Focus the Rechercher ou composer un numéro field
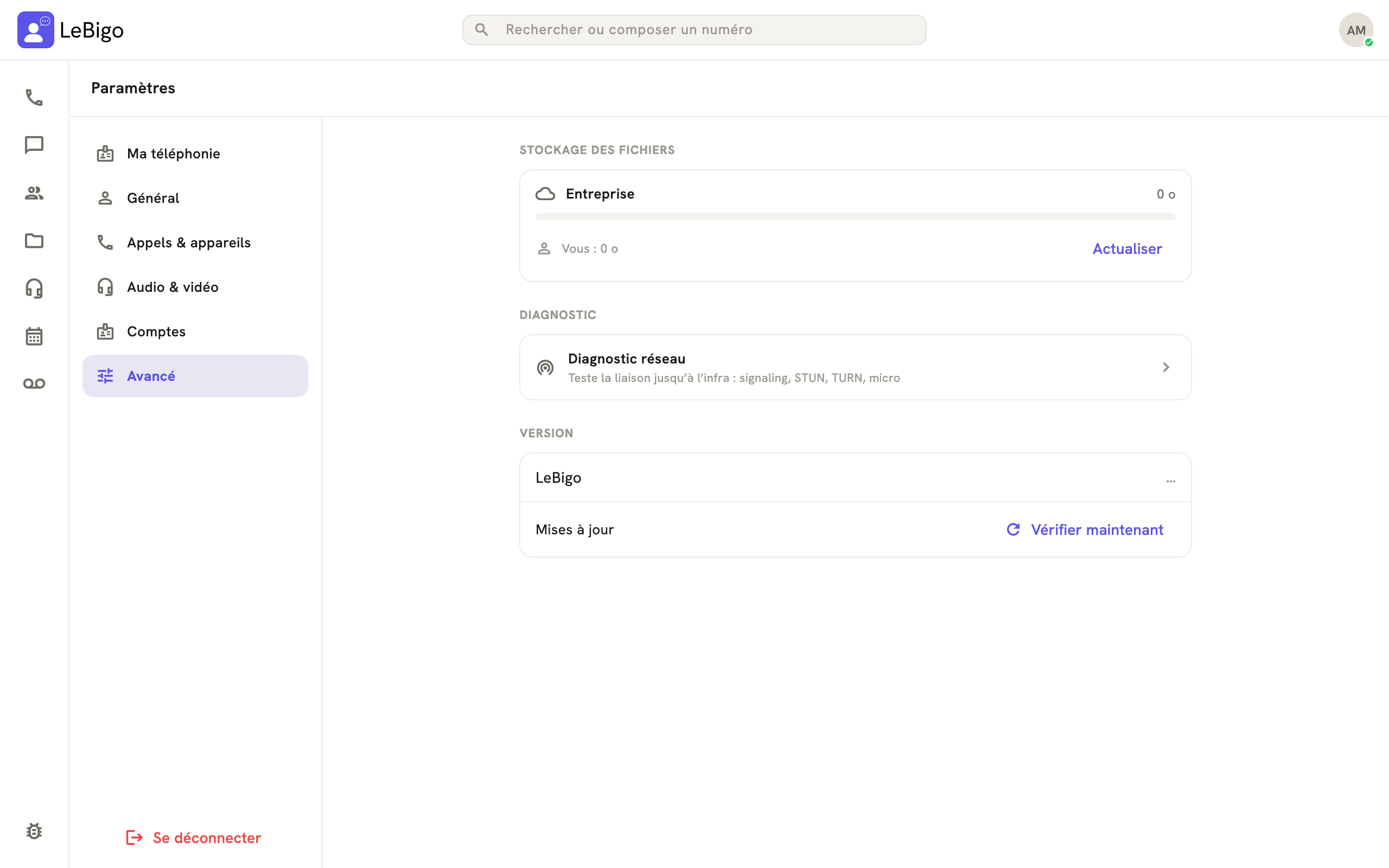The height and width of the screenshot is (868, 1389). click(x=694, y=30)
